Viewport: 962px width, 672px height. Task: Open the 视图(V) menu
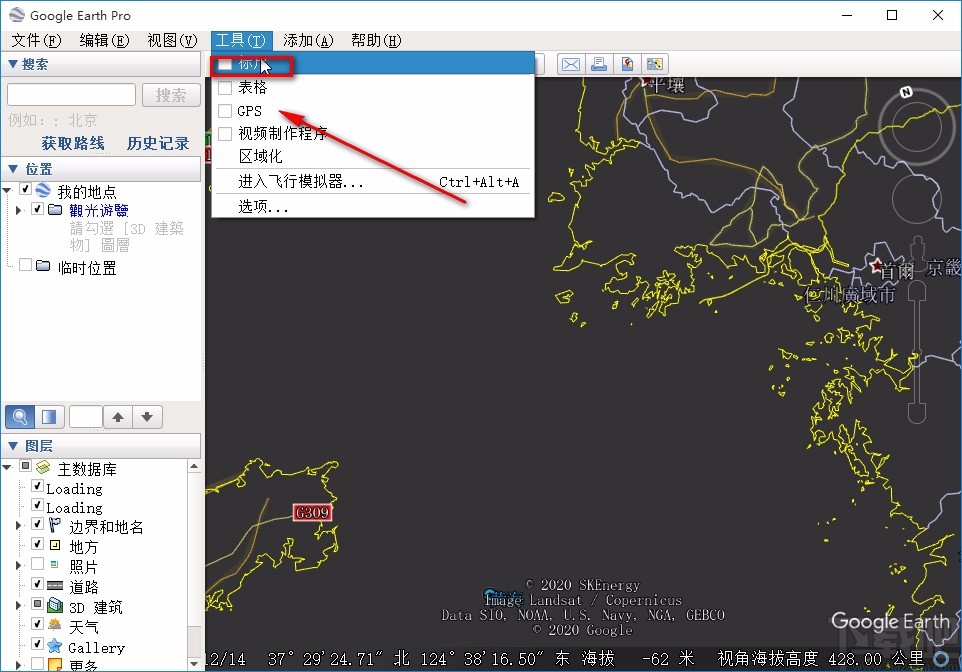172,41
